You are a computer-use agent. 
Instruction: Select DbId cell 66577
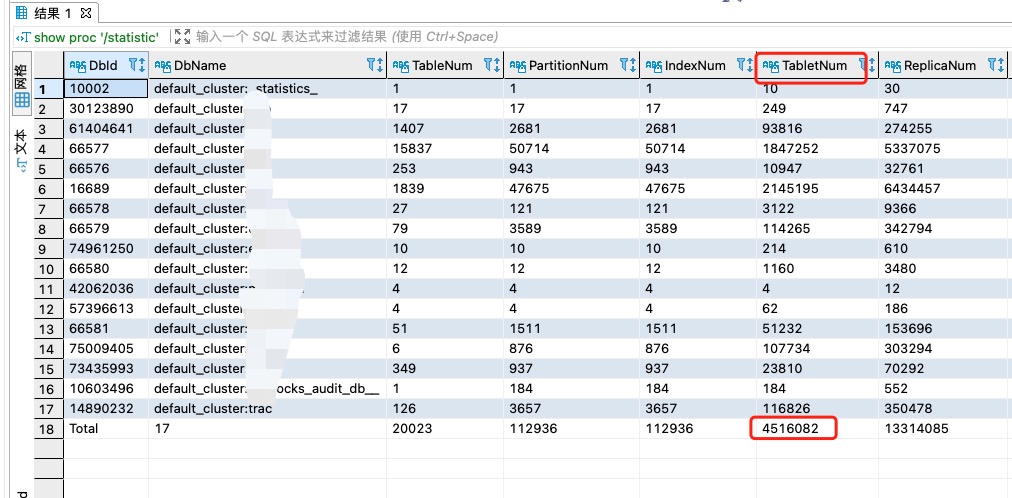[106, 148]
